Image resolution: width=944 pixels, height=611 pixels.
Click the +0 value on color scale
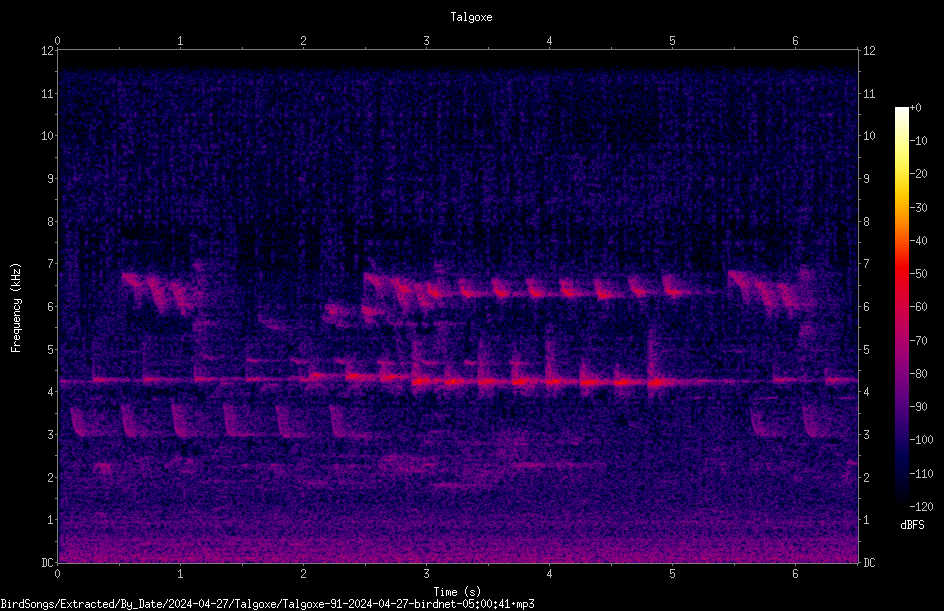coord(915,108)
